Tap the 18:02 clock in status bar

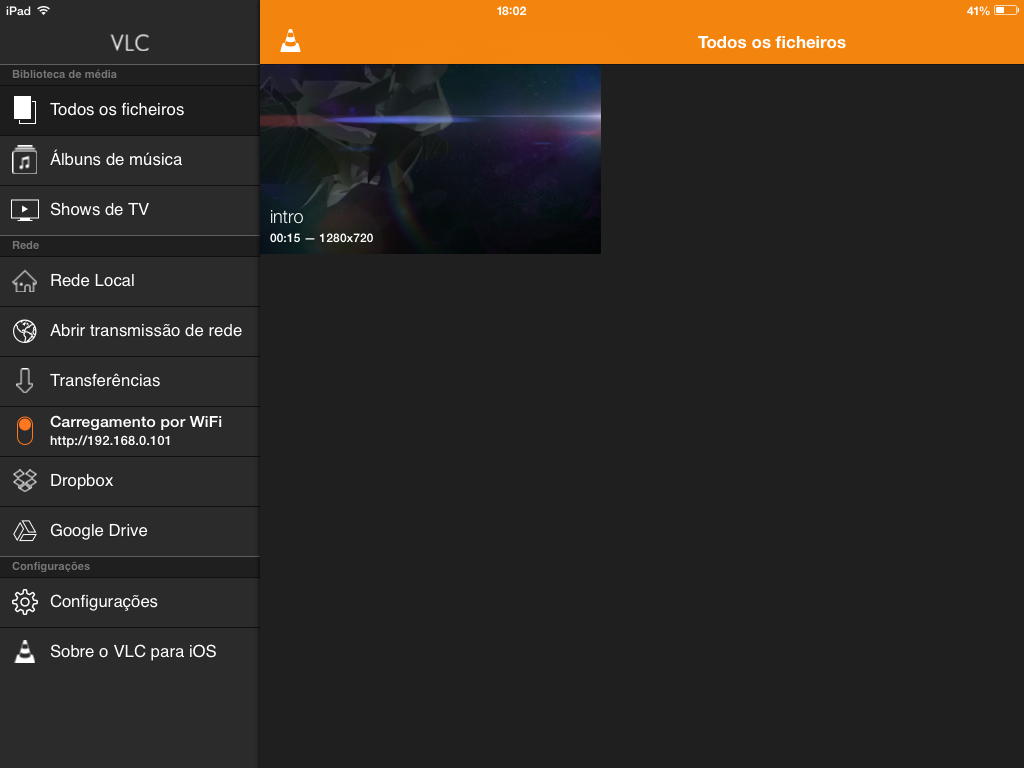pos(511,10)
